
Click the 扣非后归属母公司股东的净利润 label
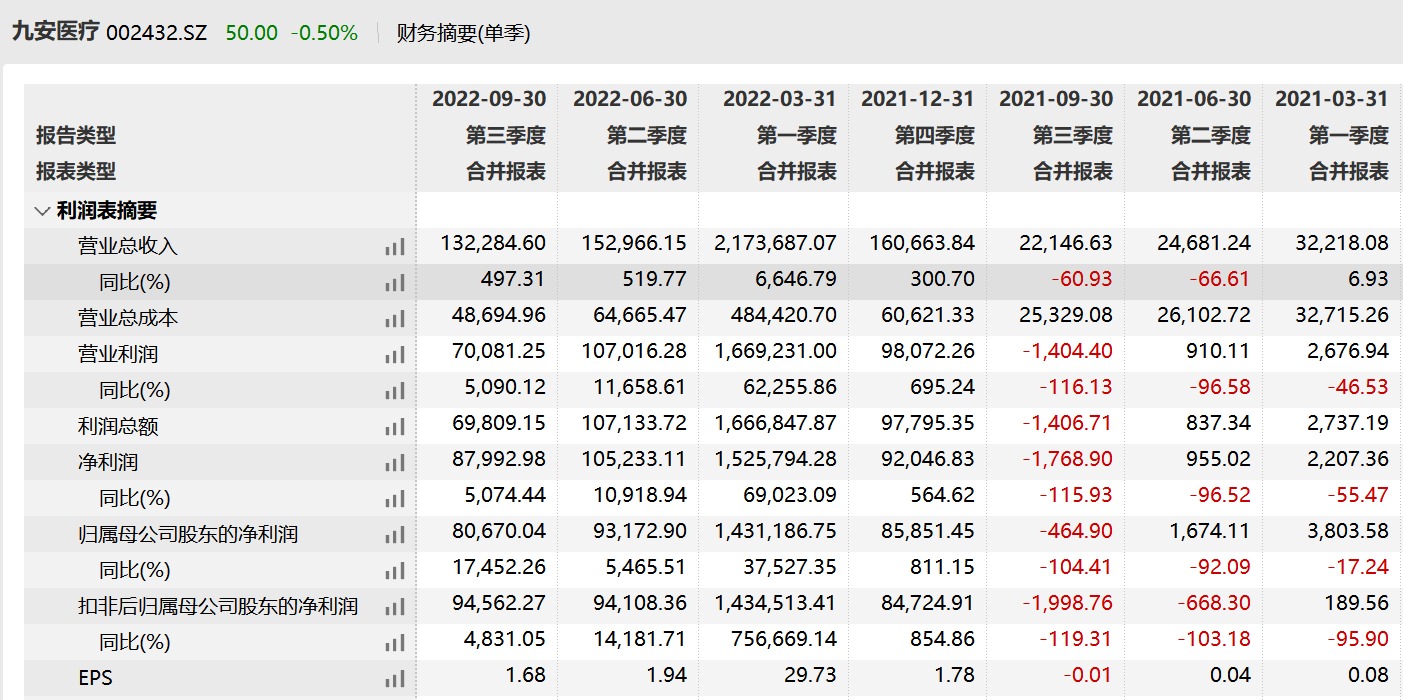coord(218,606)
